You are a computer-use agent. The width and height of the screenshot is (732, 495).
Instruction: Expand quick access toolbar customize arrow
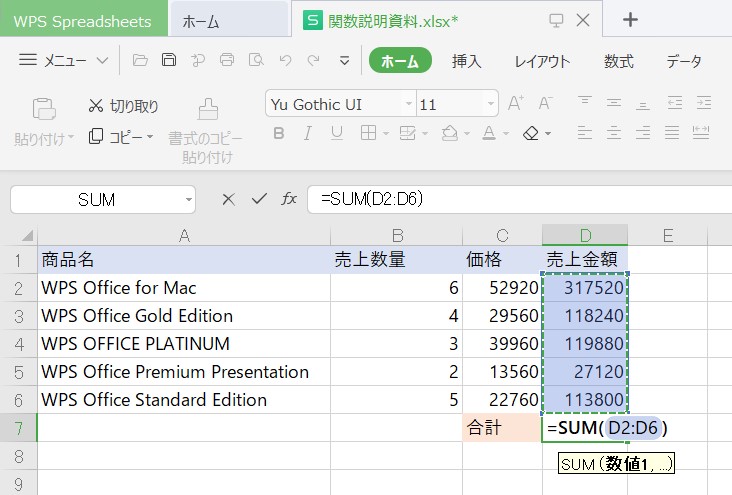[x=345, y=61]
